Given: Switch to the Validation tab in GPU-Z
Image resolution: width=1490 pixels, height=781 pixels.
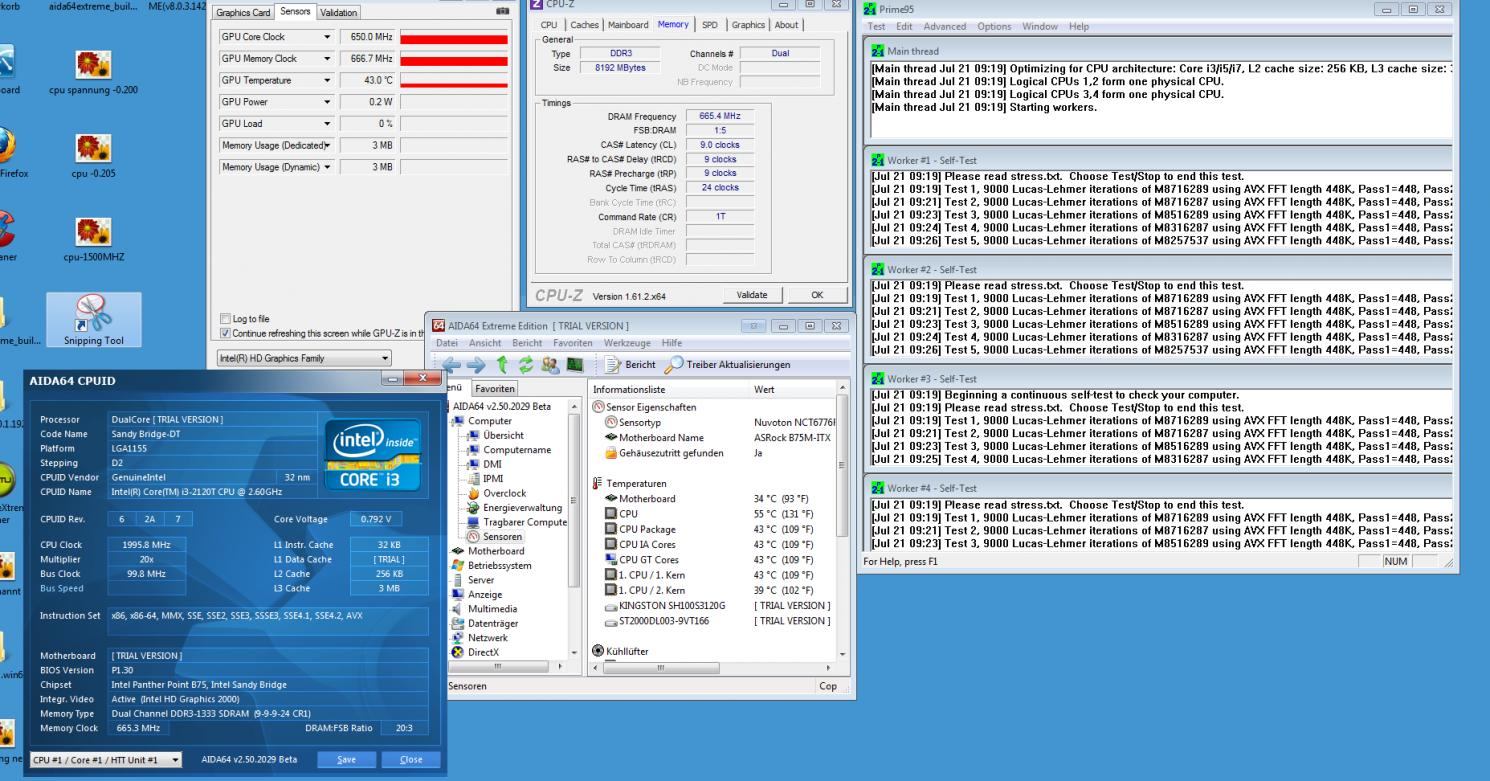Looking at the screenshot, I should [339, 13].
